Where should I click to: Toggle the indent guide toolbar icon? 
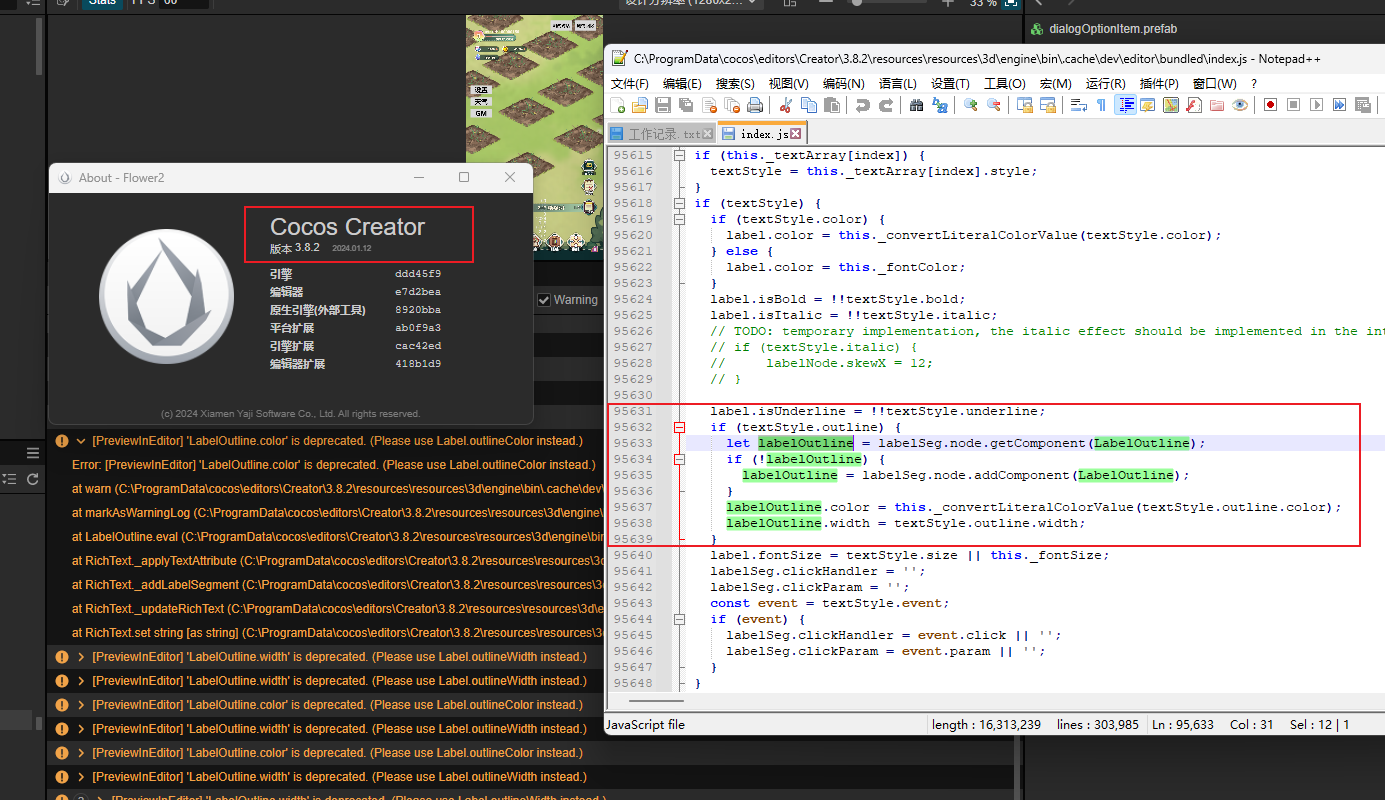(x=1125, y=105)
